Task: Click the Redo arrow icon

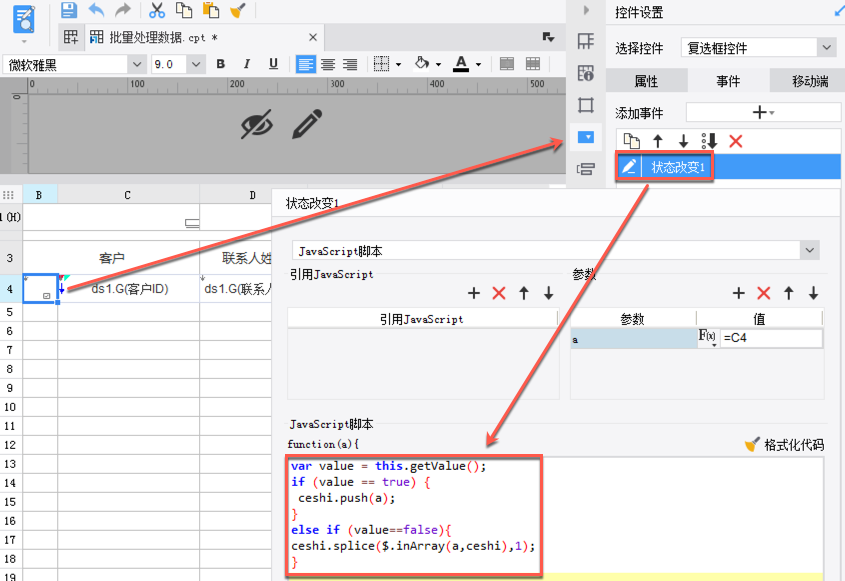Action: tap(123, 10)
